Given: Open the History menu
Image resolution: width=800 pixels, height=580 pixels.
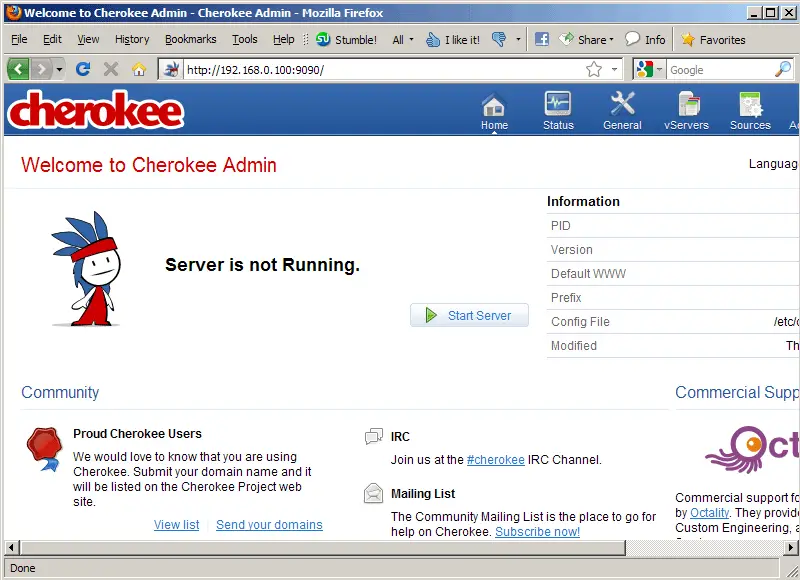Looking at the screenshot, I should coord(132,39).
